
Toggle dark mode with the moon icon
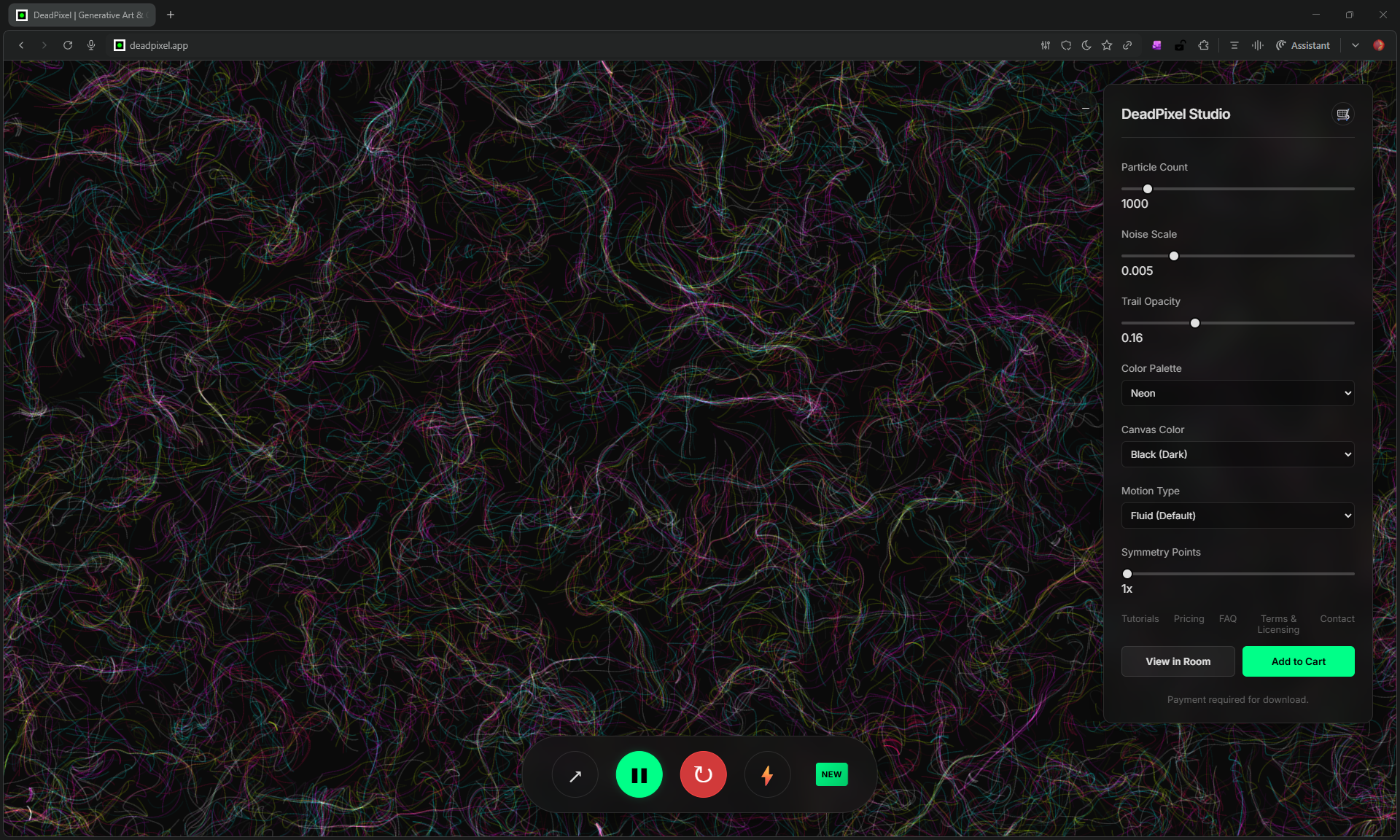(1086, 45)
